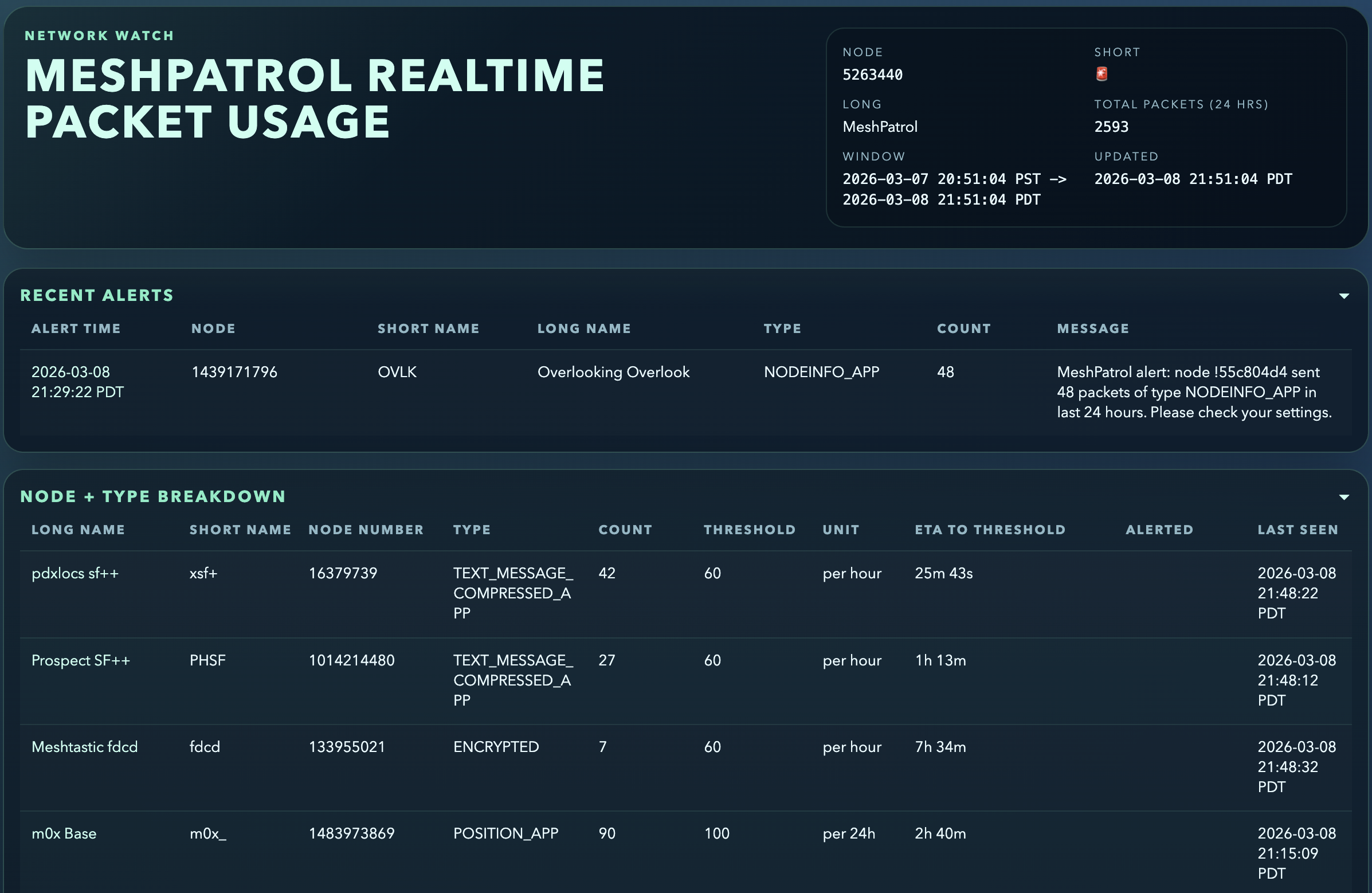
Task: Click the count 42 for pdxlocs sf++
Action: (607, 573)
